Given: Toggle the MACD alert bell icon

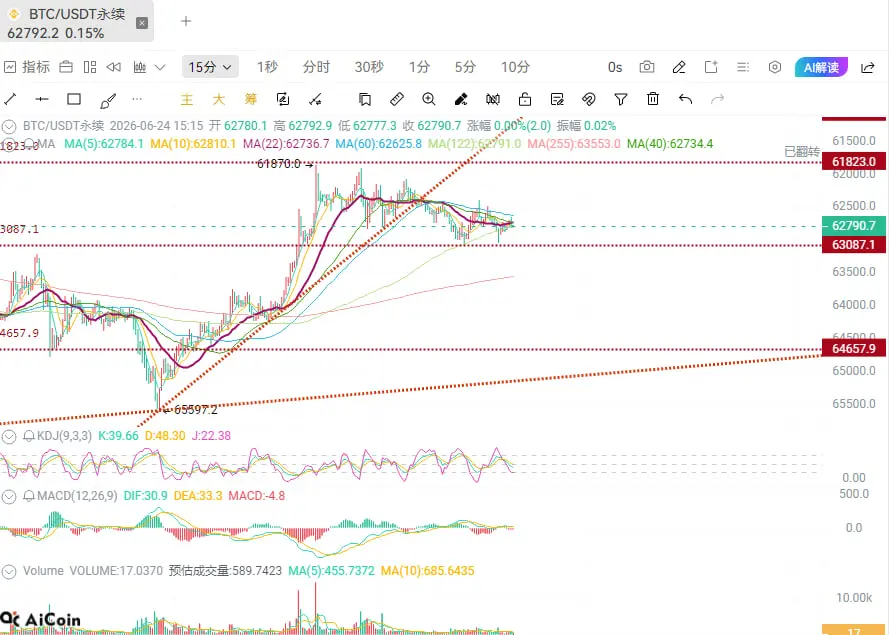Looking at the screenshot, I should click(29, 497).
